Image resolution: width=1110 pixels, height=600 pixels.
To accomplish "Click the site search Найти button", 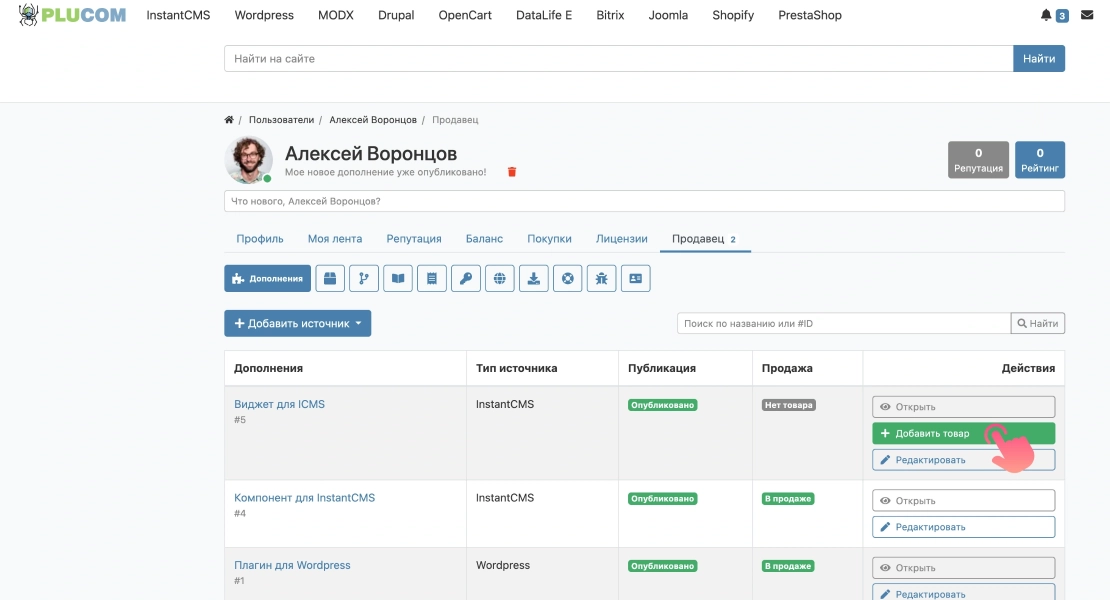I will [1039, 59].
